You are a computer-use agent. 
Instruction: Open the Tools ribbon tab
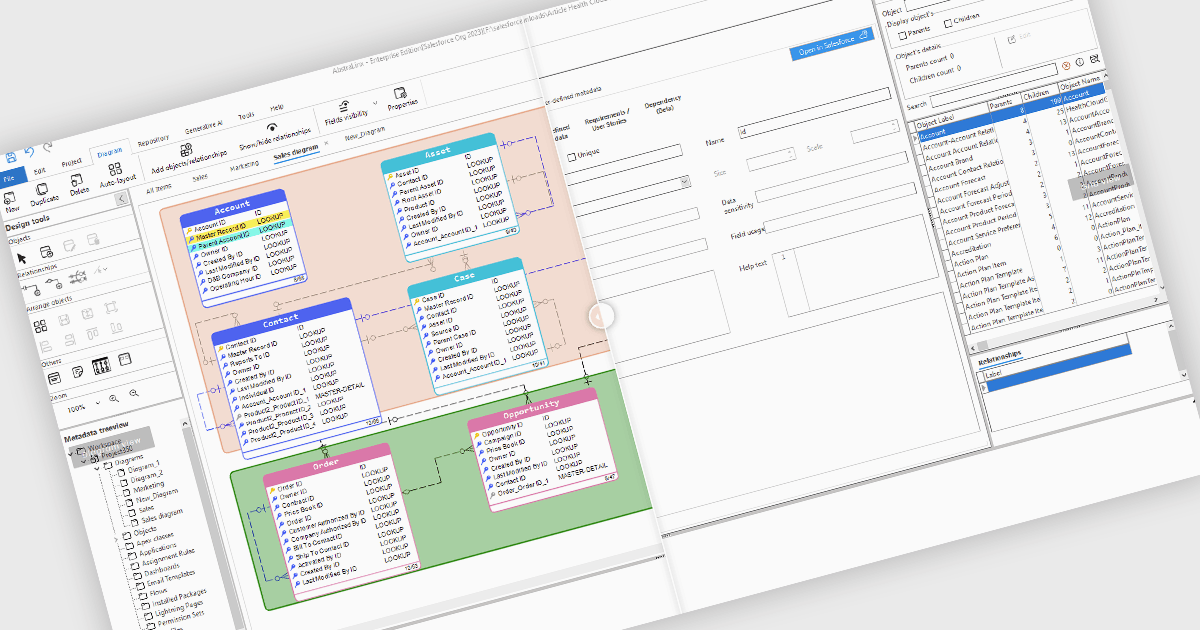click(x=246, y=117)
